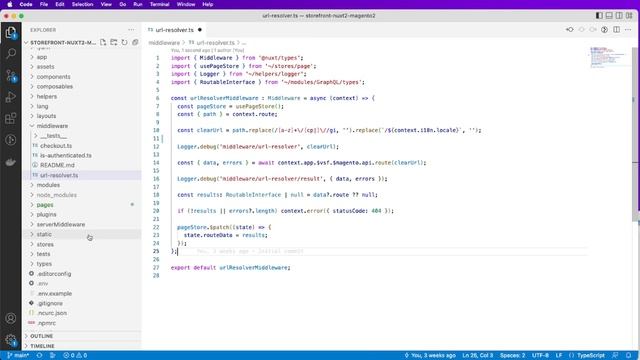Click notifications bell in status bar
640x360 pixels.
[629, 355]
